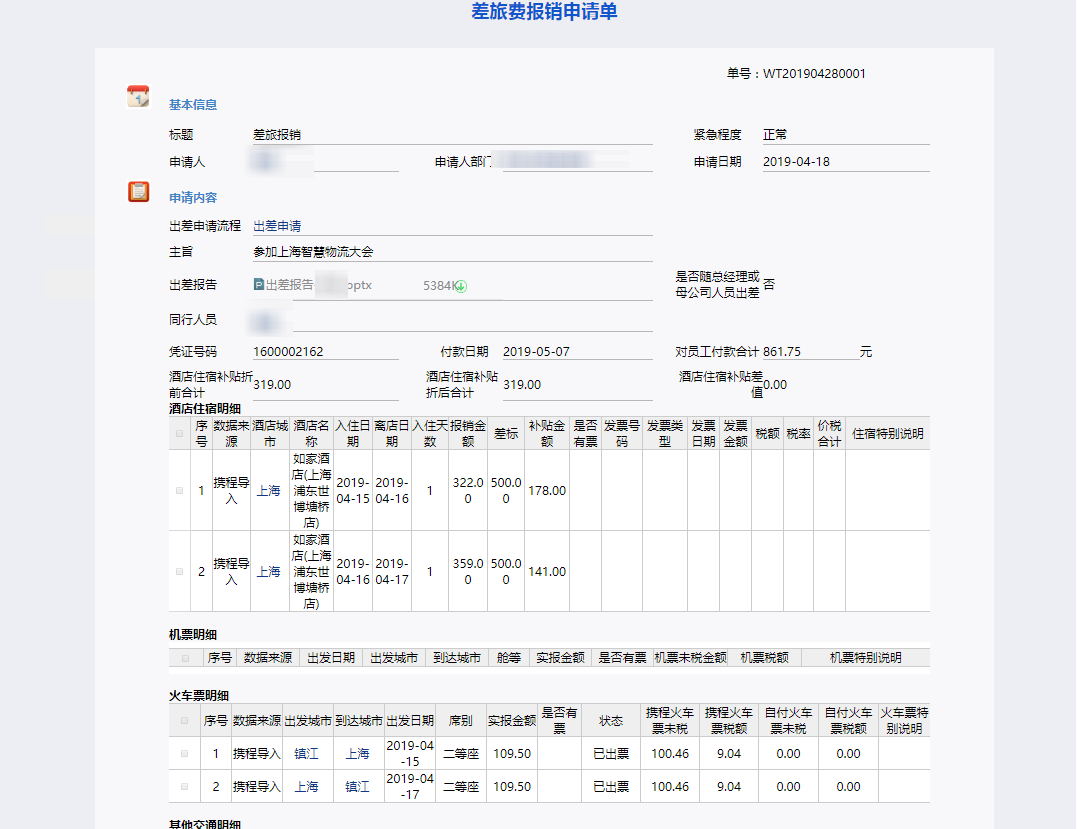The image size is (1078, 829).
Task: Click the 141.00 subsidy amount cell
Action: click(x=547, y=571)
